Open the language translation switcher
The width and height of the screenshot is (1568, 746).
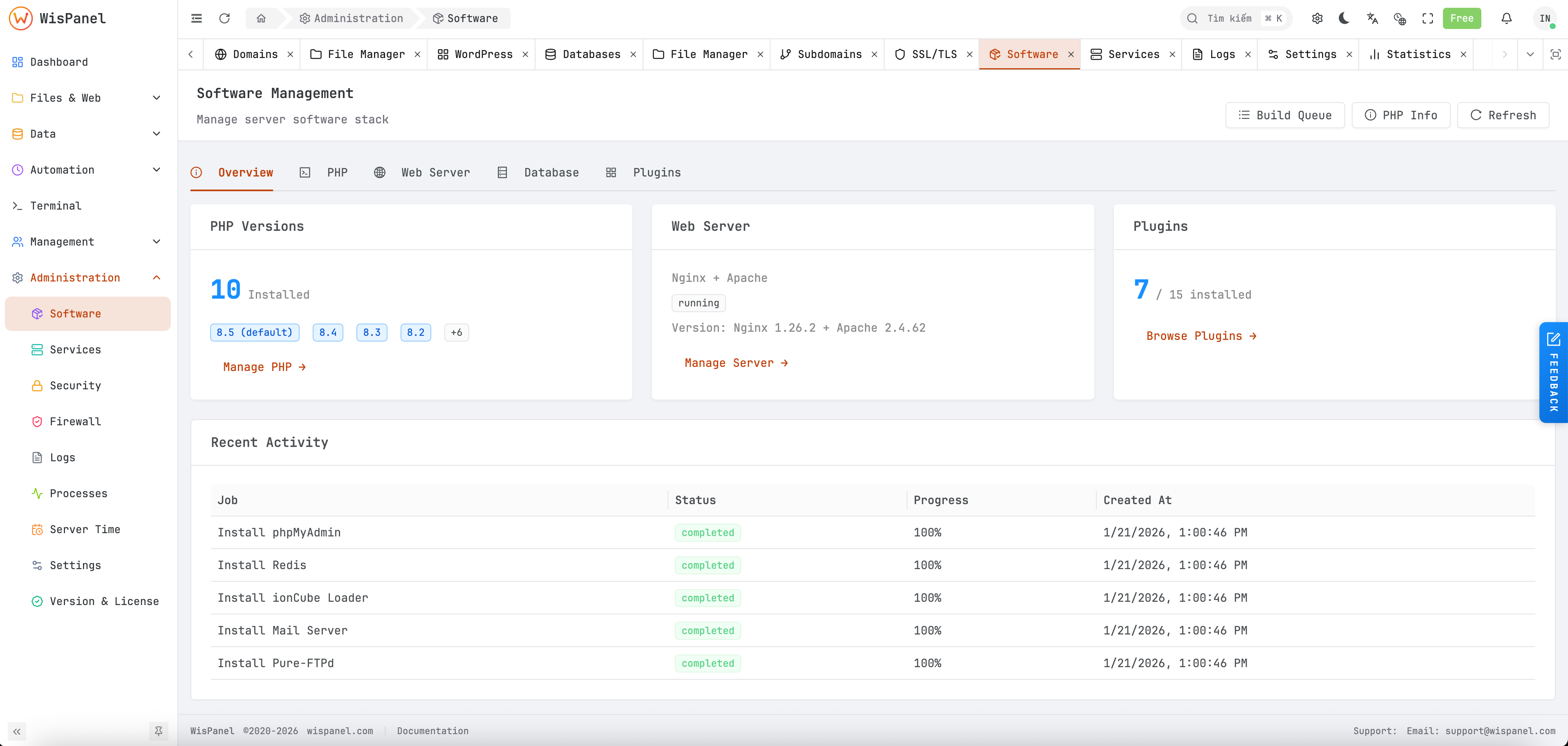1372,18
